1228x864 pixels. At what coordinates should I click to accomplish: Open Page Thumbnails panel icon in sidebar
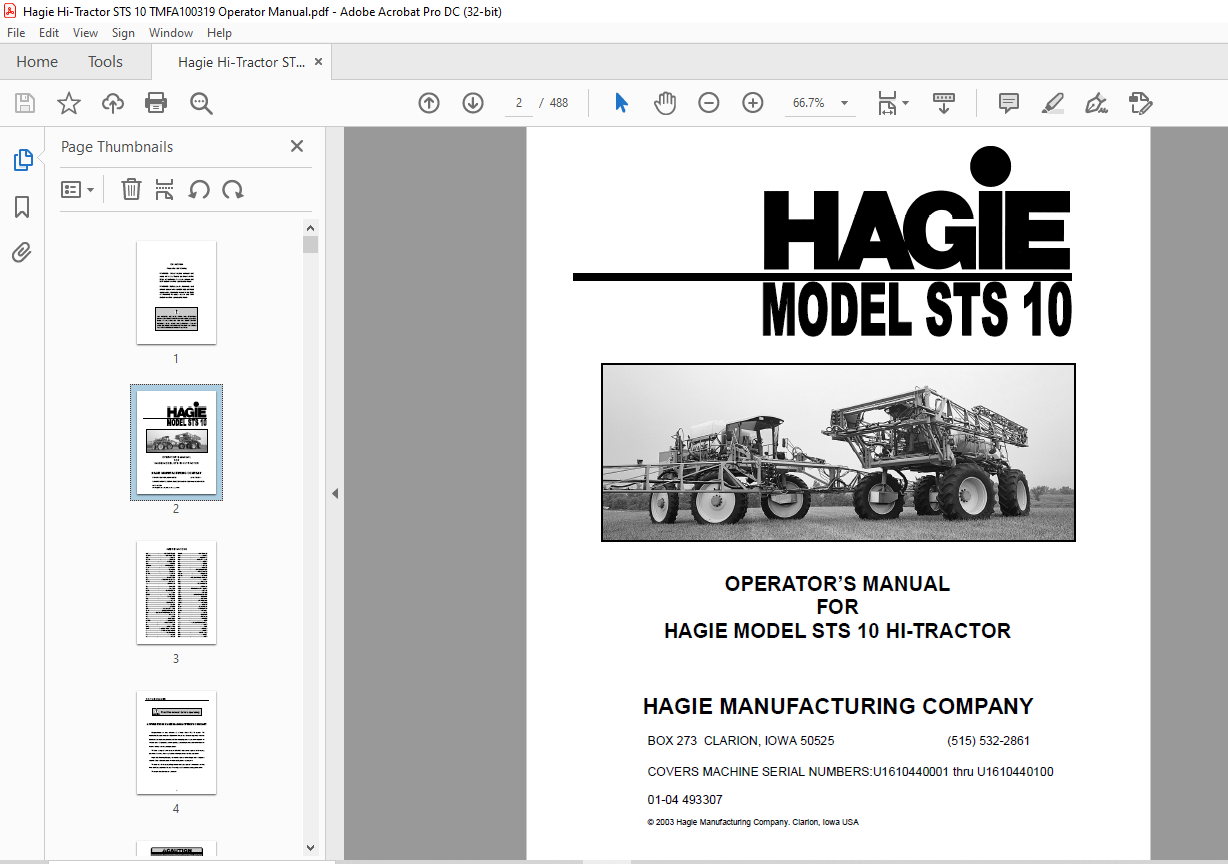(22, 160)
